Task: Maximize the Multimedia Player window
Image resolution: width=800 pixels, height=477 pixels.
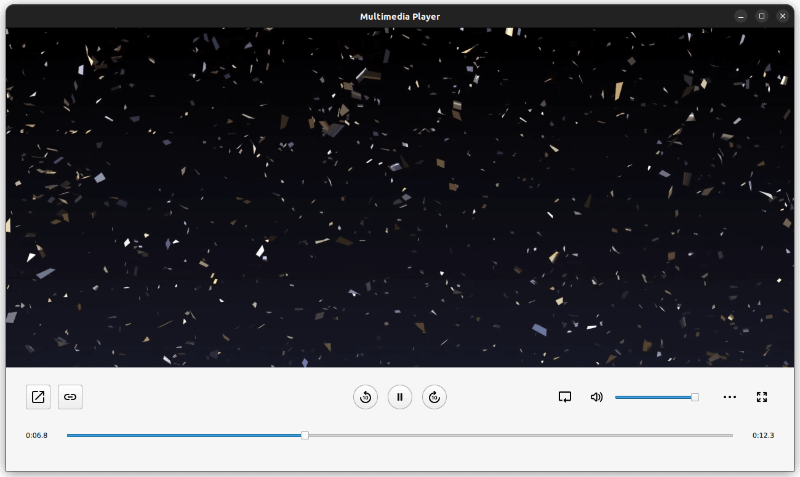Action: (761, 16)
